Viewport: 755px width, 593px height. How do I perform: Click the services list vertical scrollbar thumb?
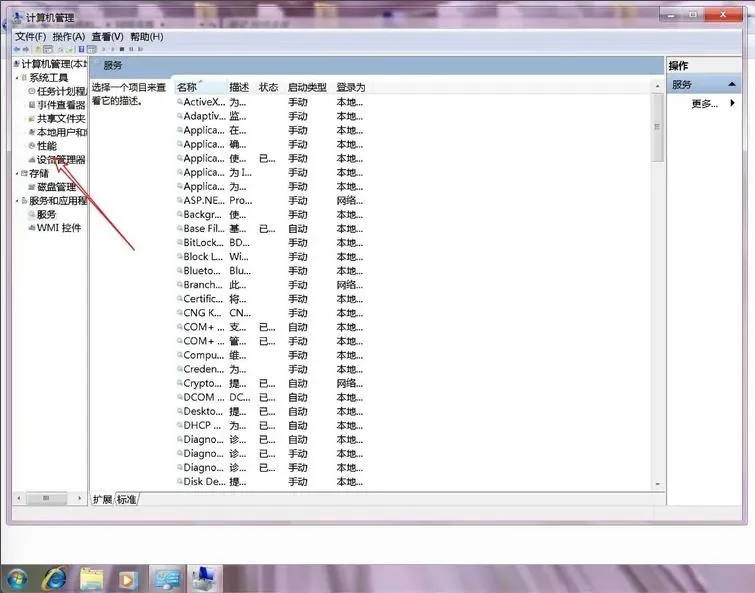click(657, 127)
